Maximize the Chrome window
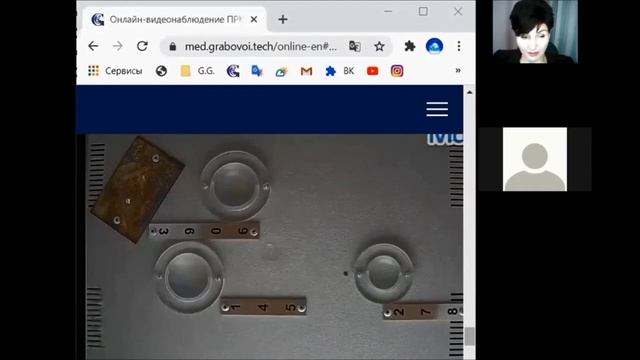640x360 pixels. (423, 11)
